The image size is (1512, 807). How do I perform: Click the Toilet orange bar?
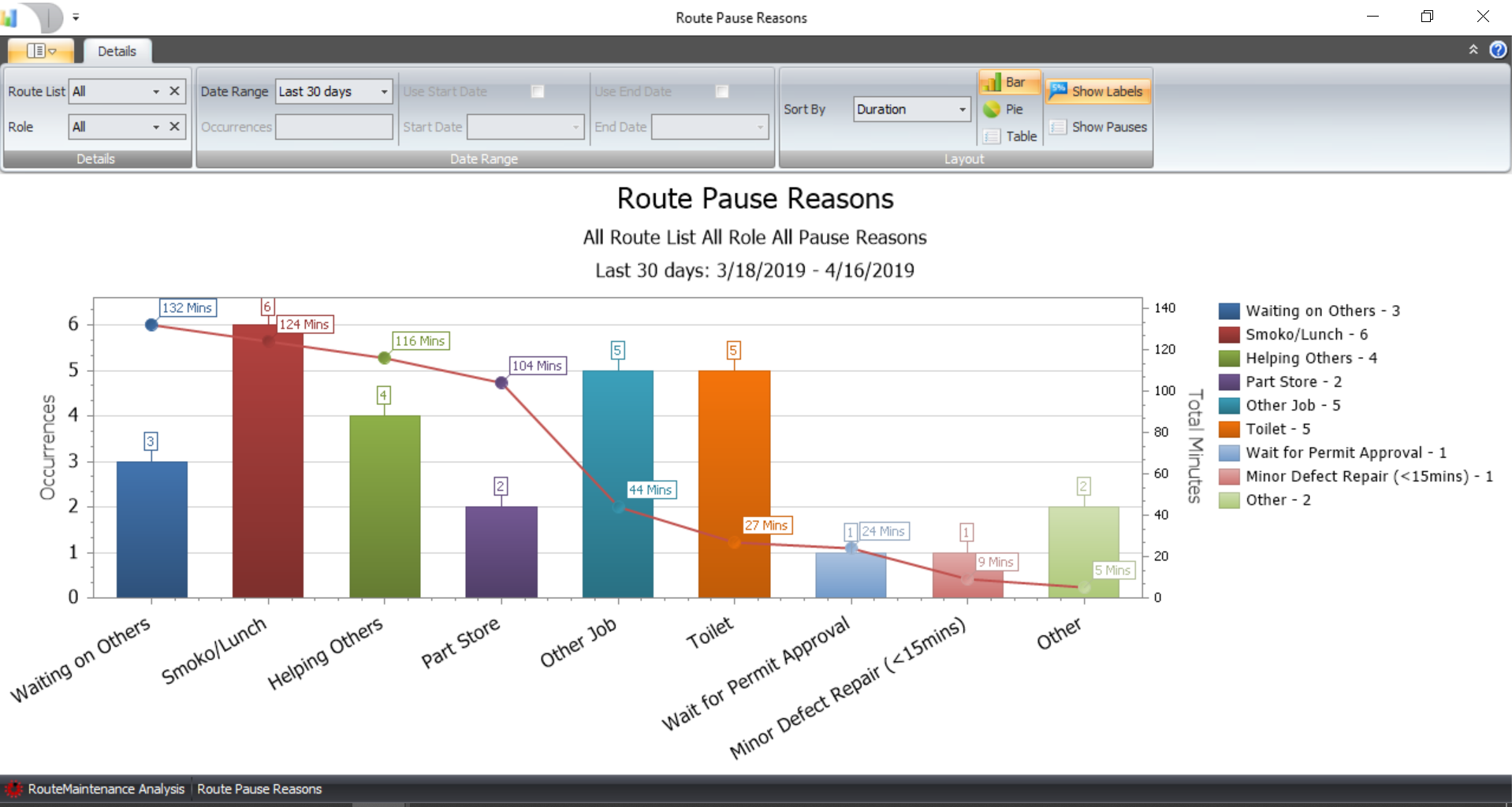pos(734,484)
